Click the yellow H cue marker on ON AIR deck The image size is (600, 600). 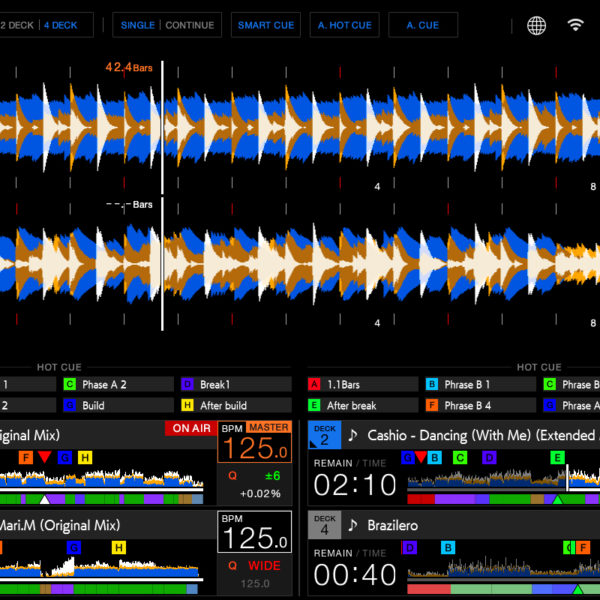click(x=85, y=457)
